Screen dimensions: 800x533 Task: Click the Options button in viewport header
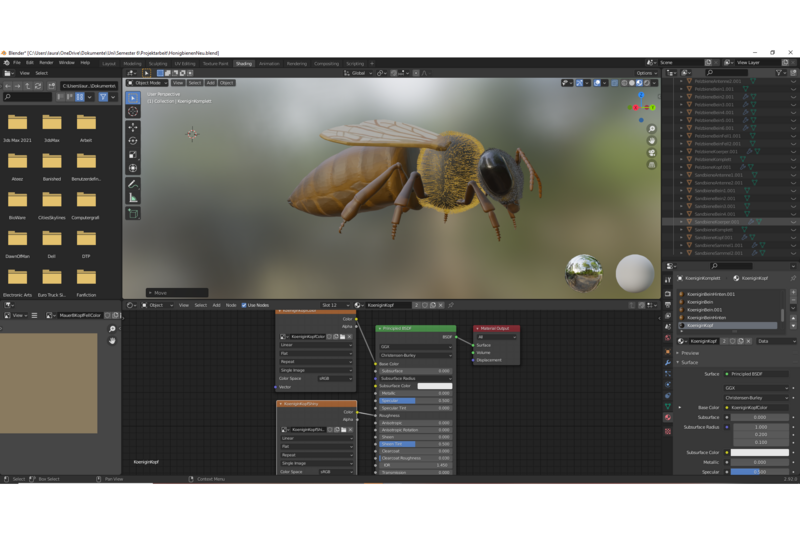click(x=646, y=73)
